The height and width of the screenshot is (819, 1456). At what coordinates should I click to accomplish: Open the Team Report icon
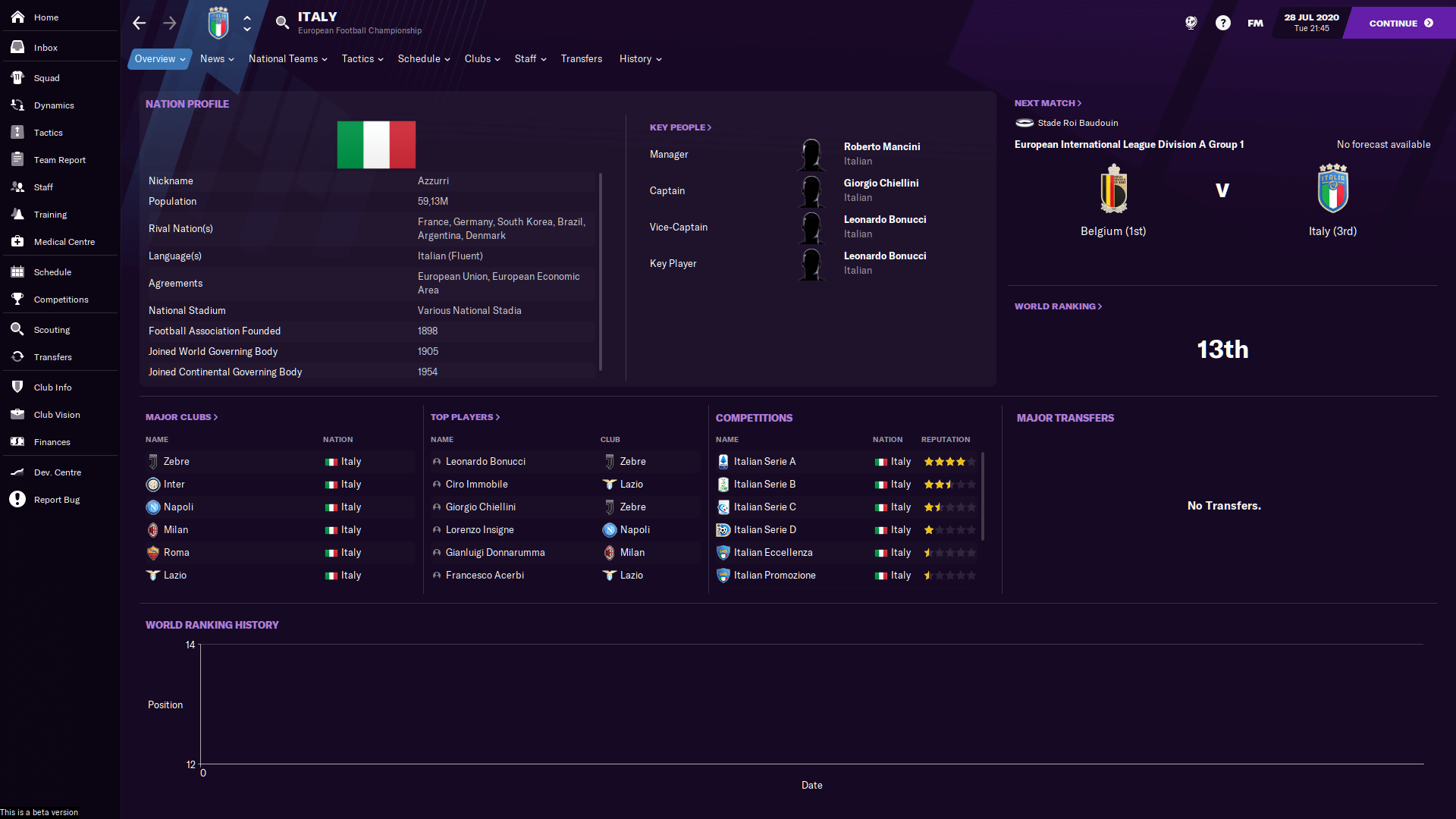click(17, 159)
